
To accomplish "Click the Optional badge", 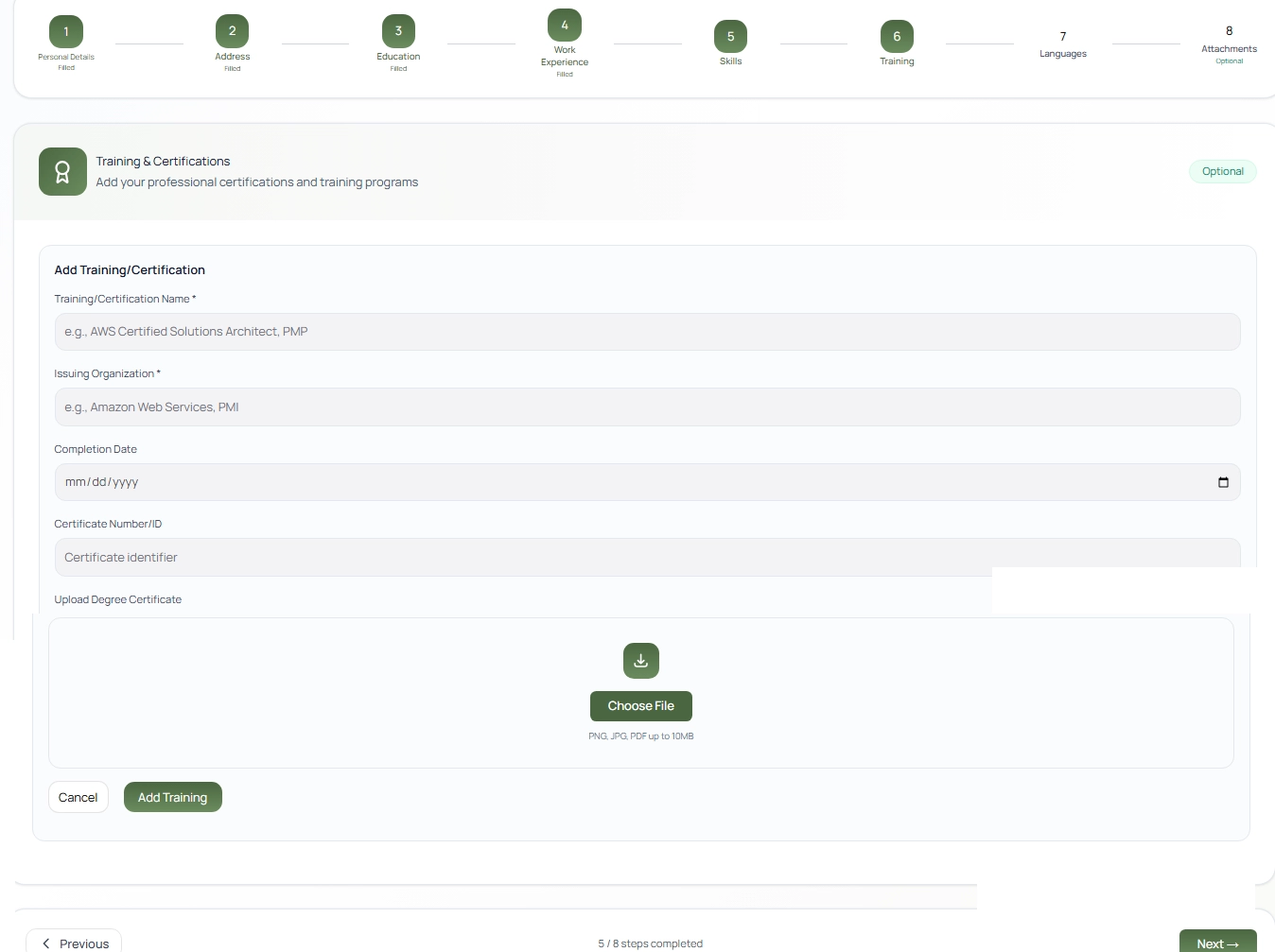I will point(1222,171).
